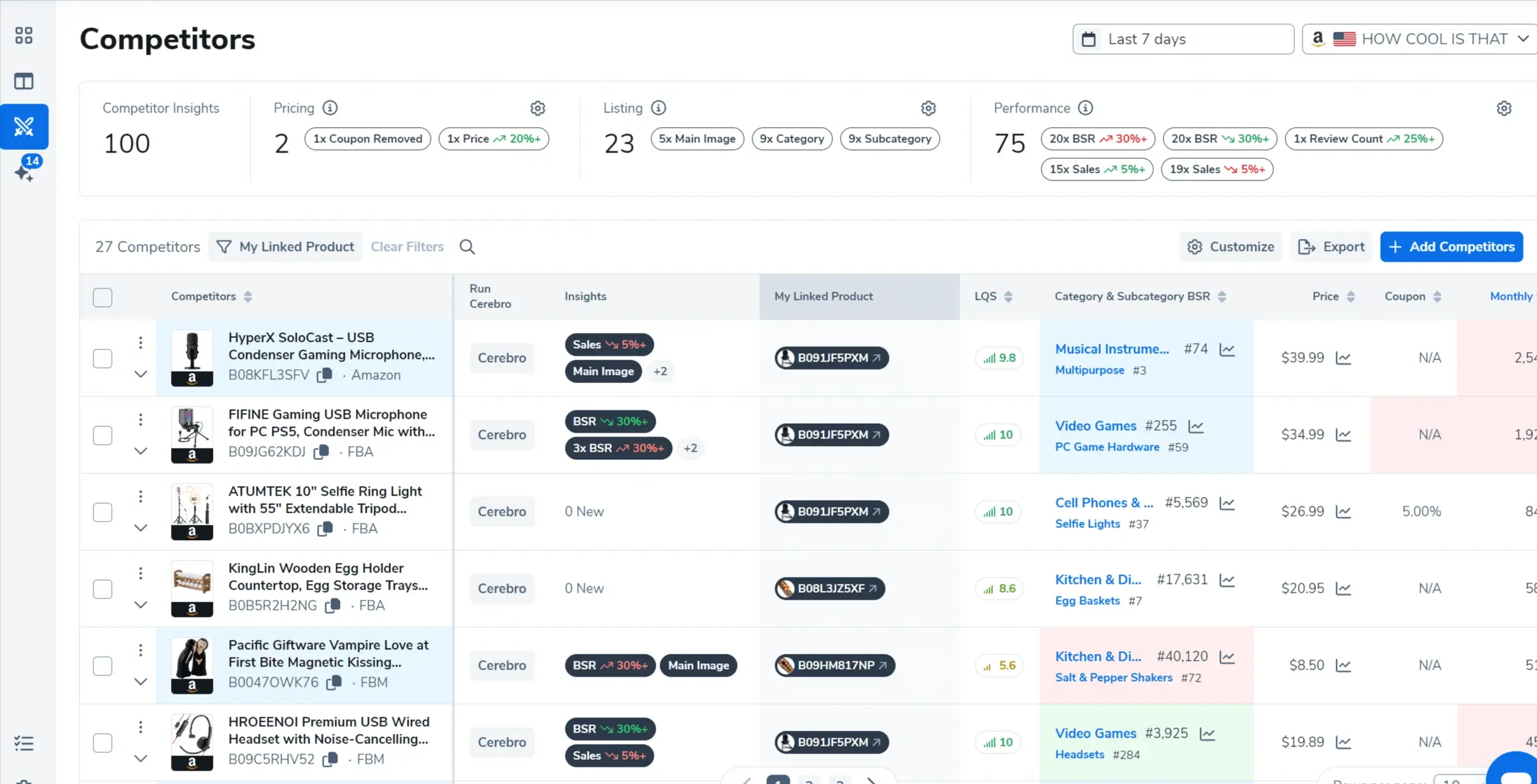Open the checklist icon at sidebar bottom
This screenshot has width=1537, height=784.
[x=25, y=742]
